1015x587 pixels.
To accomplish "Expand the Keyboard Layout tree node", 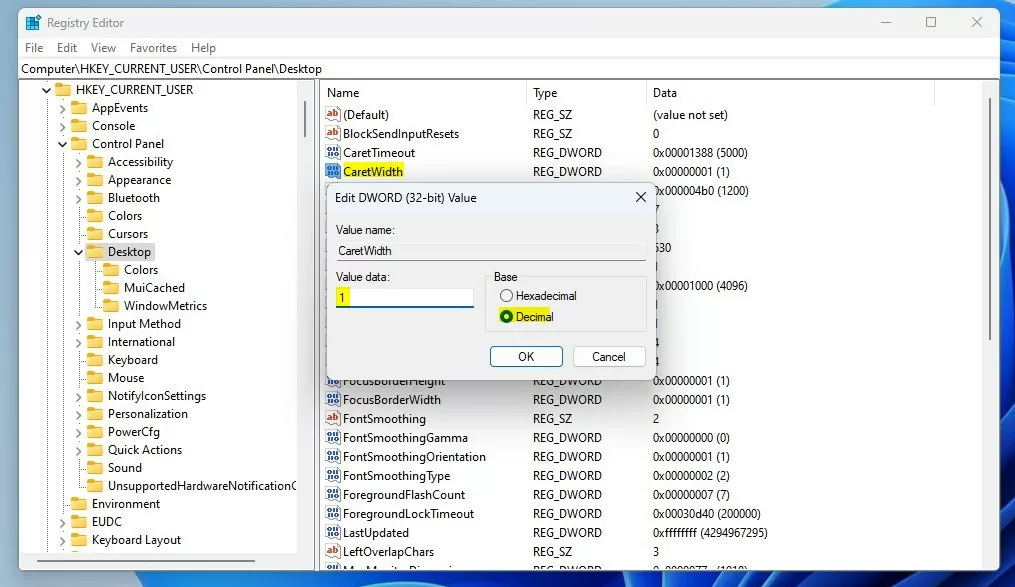I will click(62, 540).
